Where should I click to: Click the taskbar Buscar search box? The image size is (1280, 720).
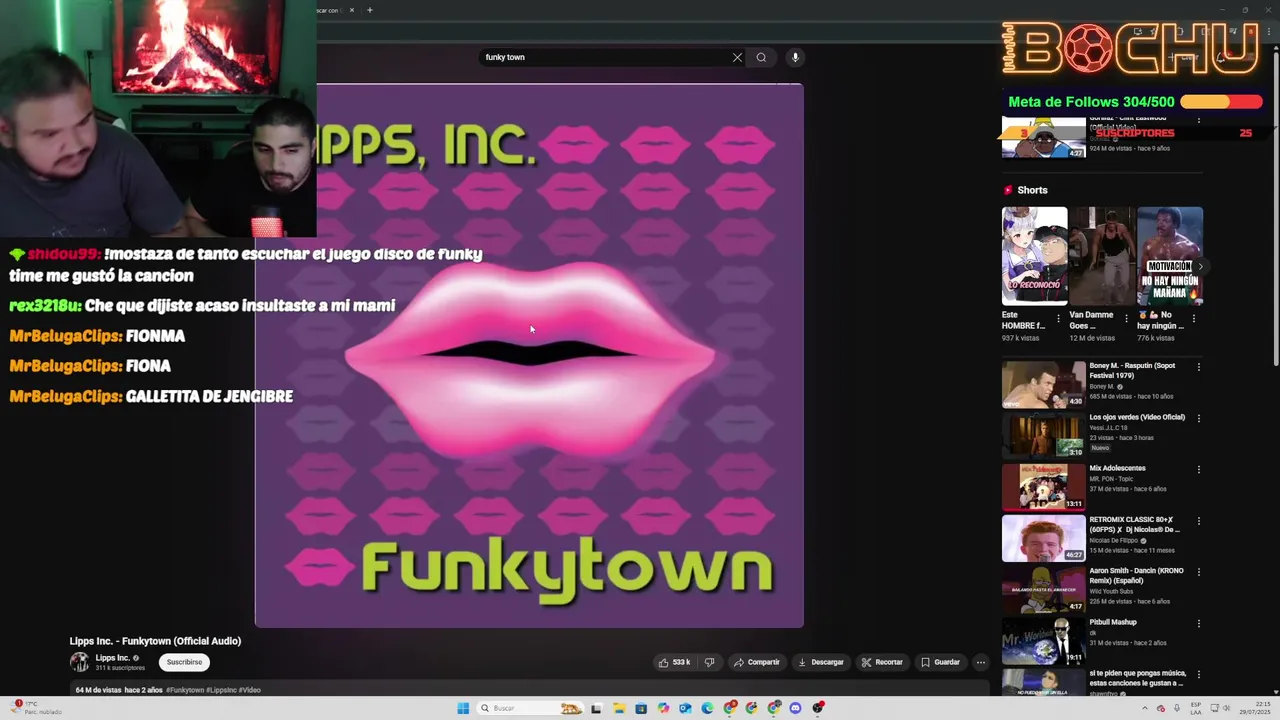coord(530,708)
